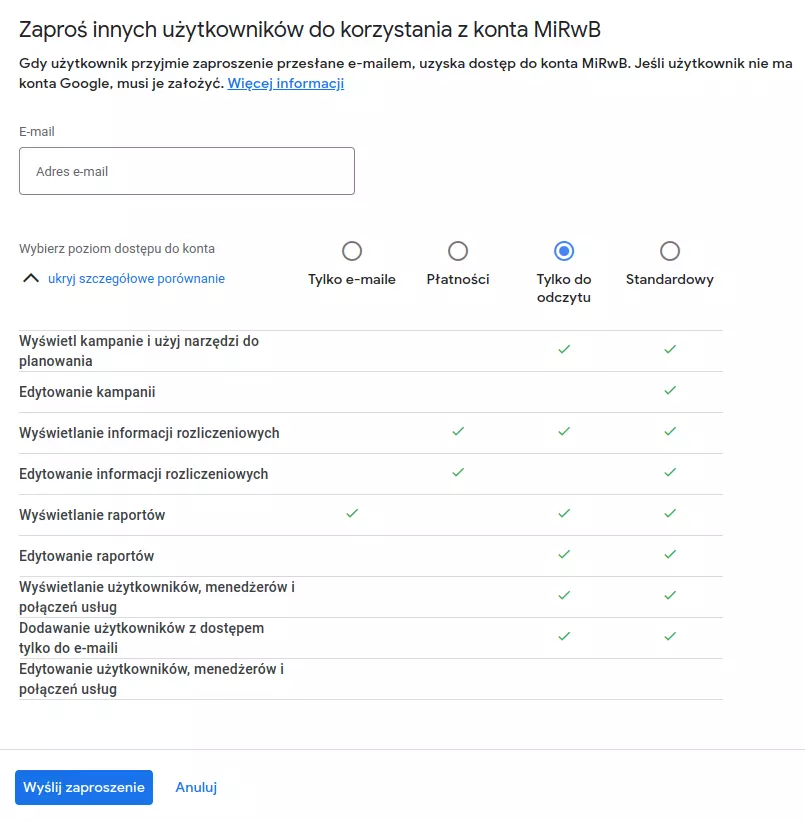
Task: Select the "Płatności" access level
Action: (x=458, y=251)
